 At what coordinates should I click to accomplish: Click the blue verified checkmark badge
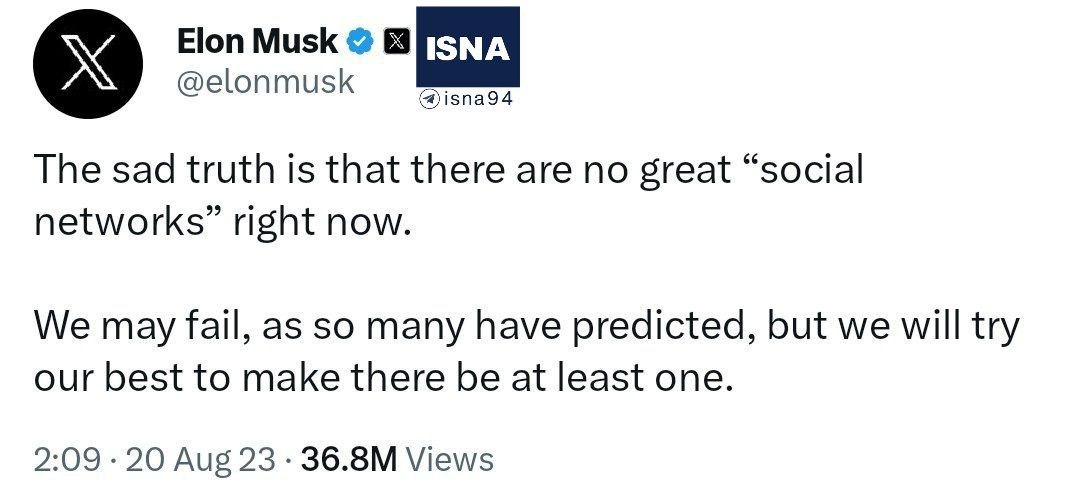360,42
